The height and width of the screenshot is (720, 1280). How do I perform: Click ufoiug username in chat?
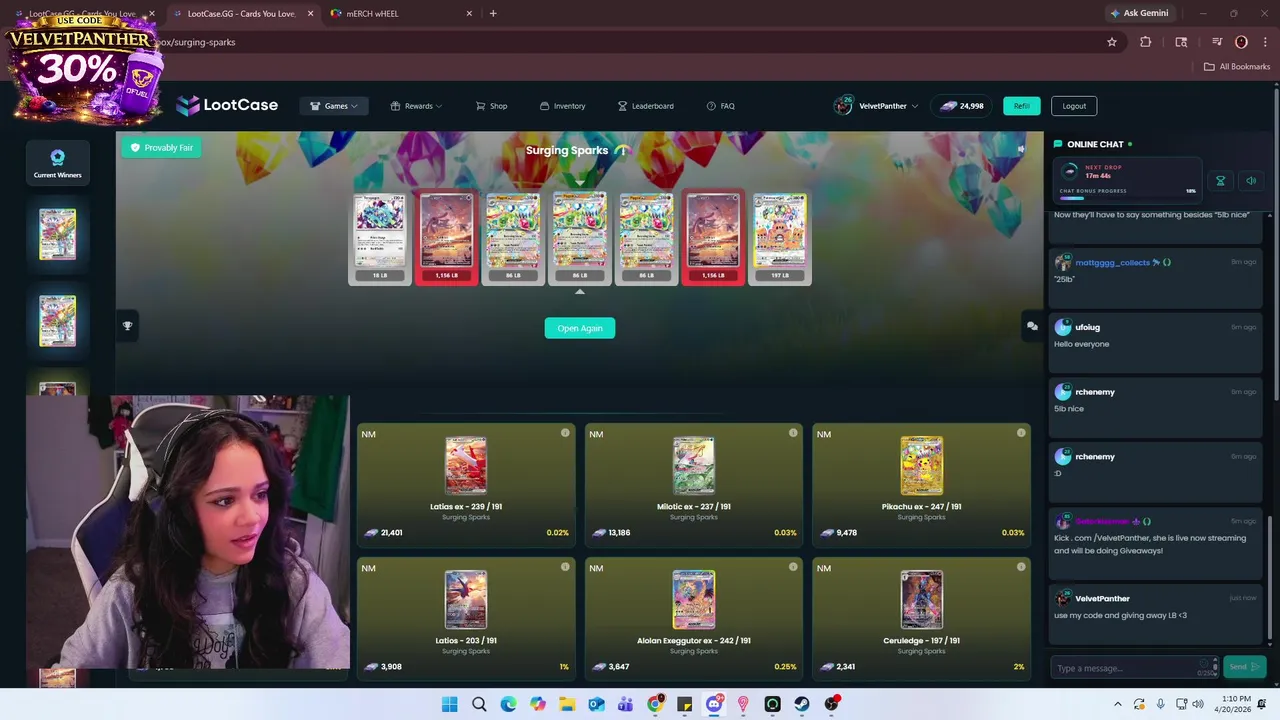[1087, 328]
